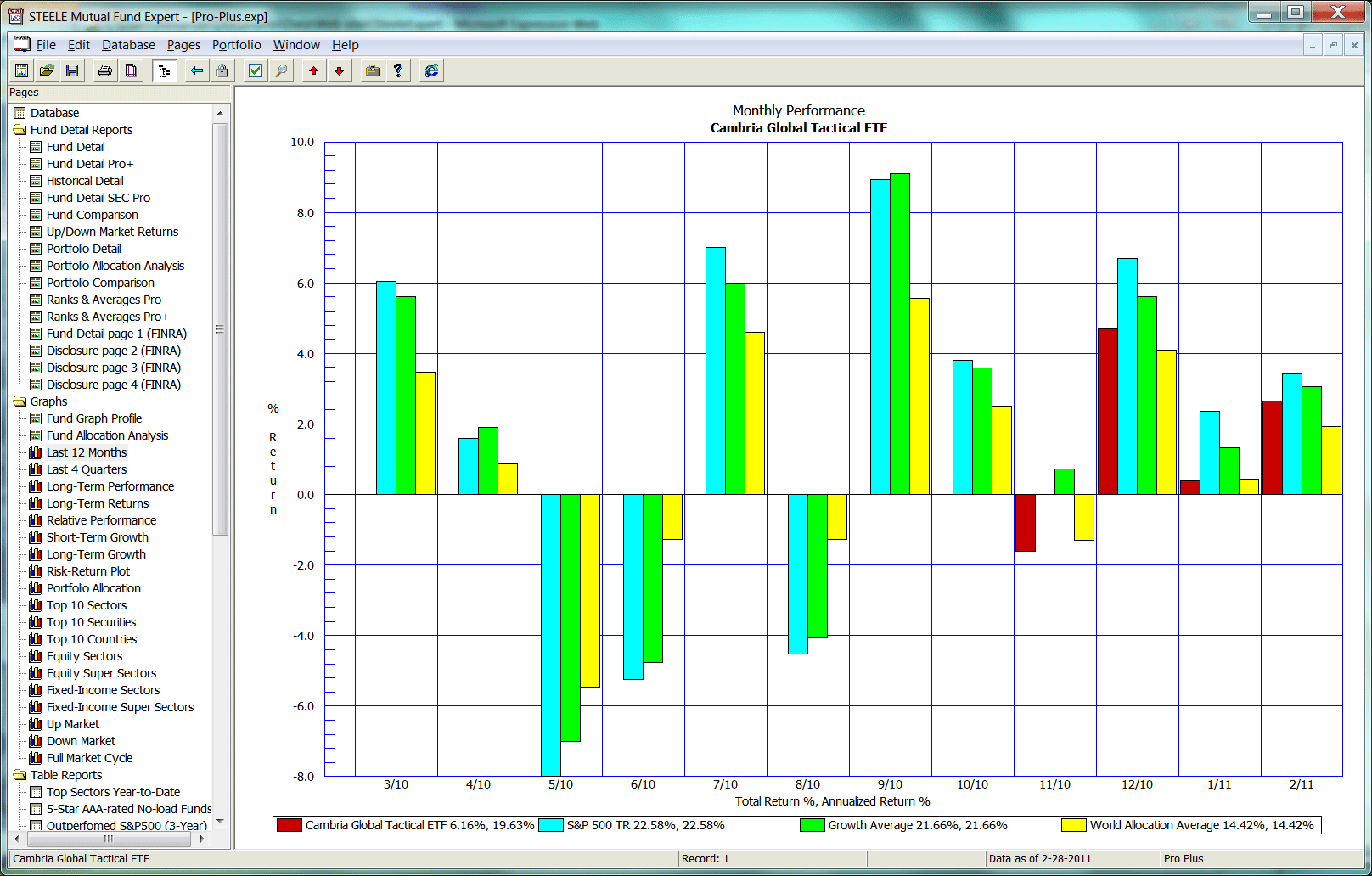This screenshot has height=876, width=1372.
Task: Click the 'Data as of 2-28-2011' status entry
Action: (x=1040, y=858)
